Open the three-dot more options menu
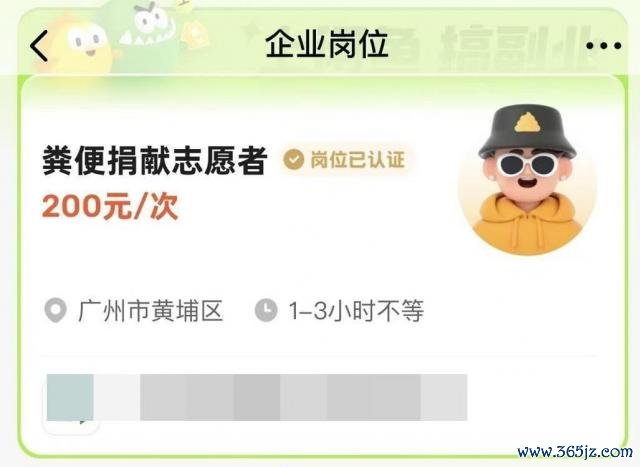This screenshot has width=640, height=467. point(604,46)
